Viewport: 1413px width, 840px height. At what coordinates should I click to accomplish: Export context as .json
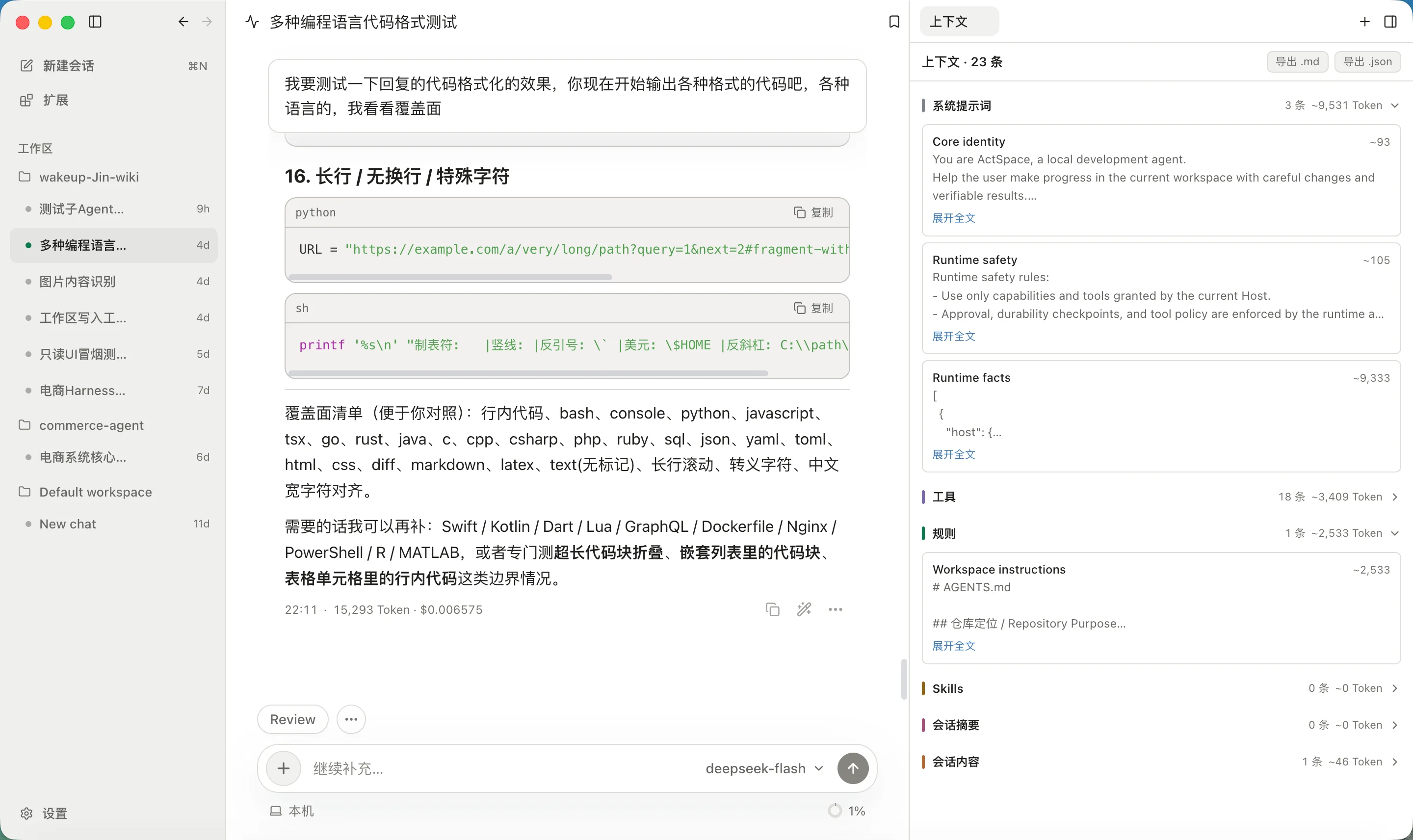click(1367, 62)
